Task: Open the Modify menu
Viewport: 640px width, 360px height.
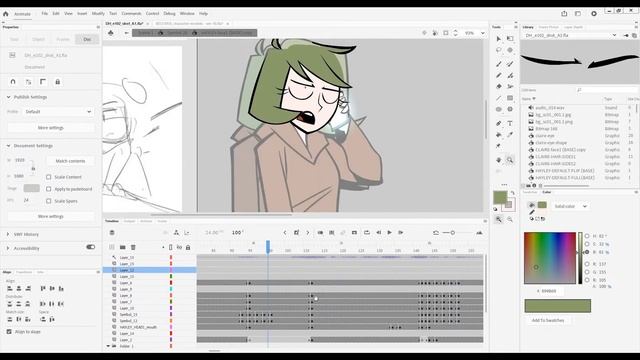Action: pyautogui.click(x=98, y=13)
